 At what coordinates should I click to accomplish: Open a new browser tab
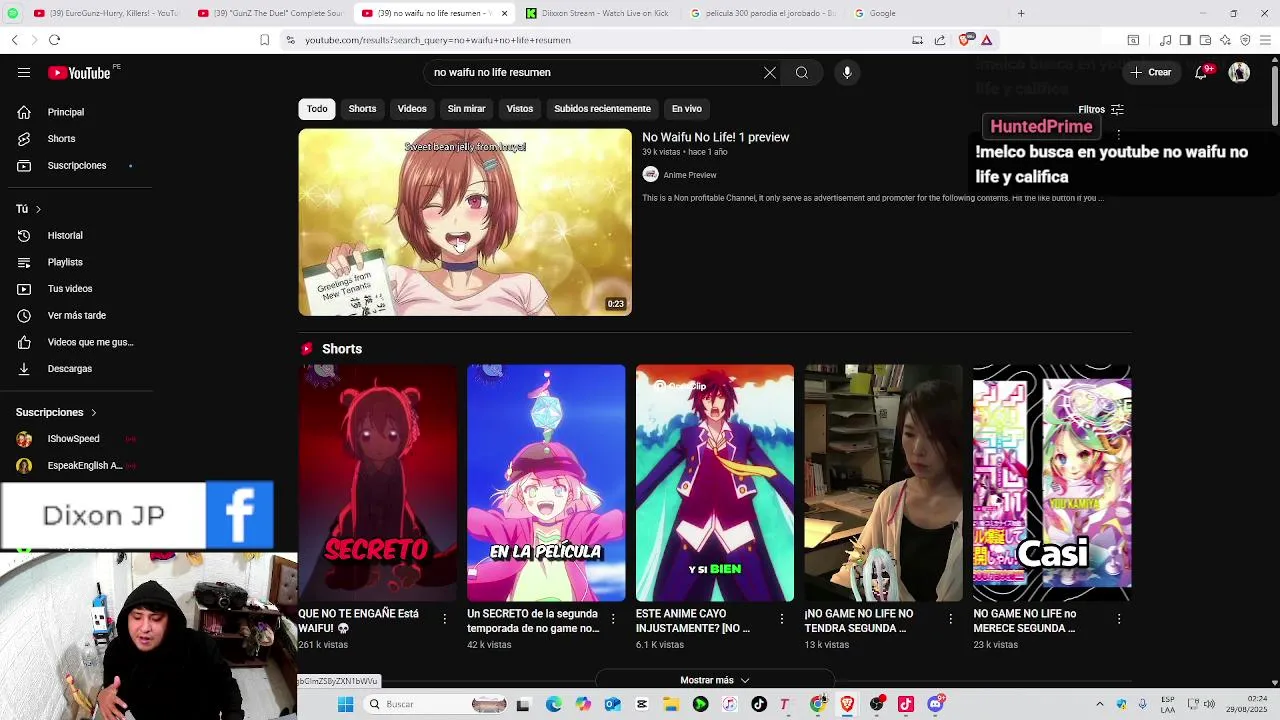click(x=1021, y=13)
